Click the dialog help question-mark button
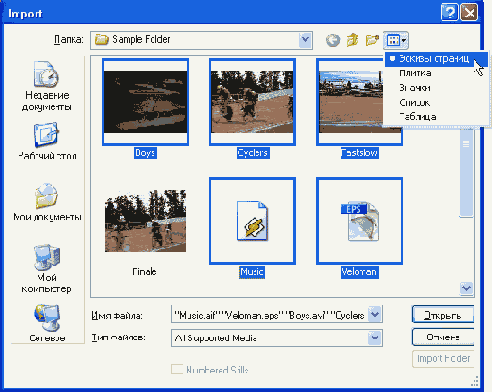The image size is (492, 392). (x=449, y=13)
